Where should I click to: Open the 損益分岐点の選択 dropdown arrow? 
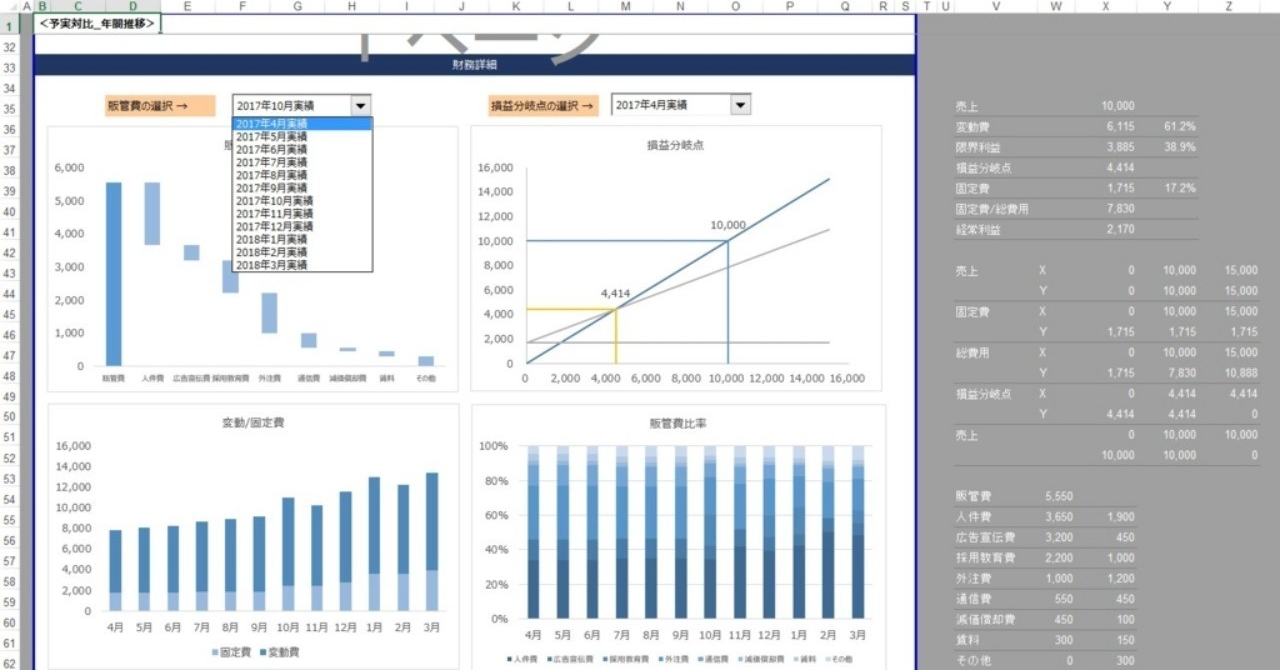(740, 105)
